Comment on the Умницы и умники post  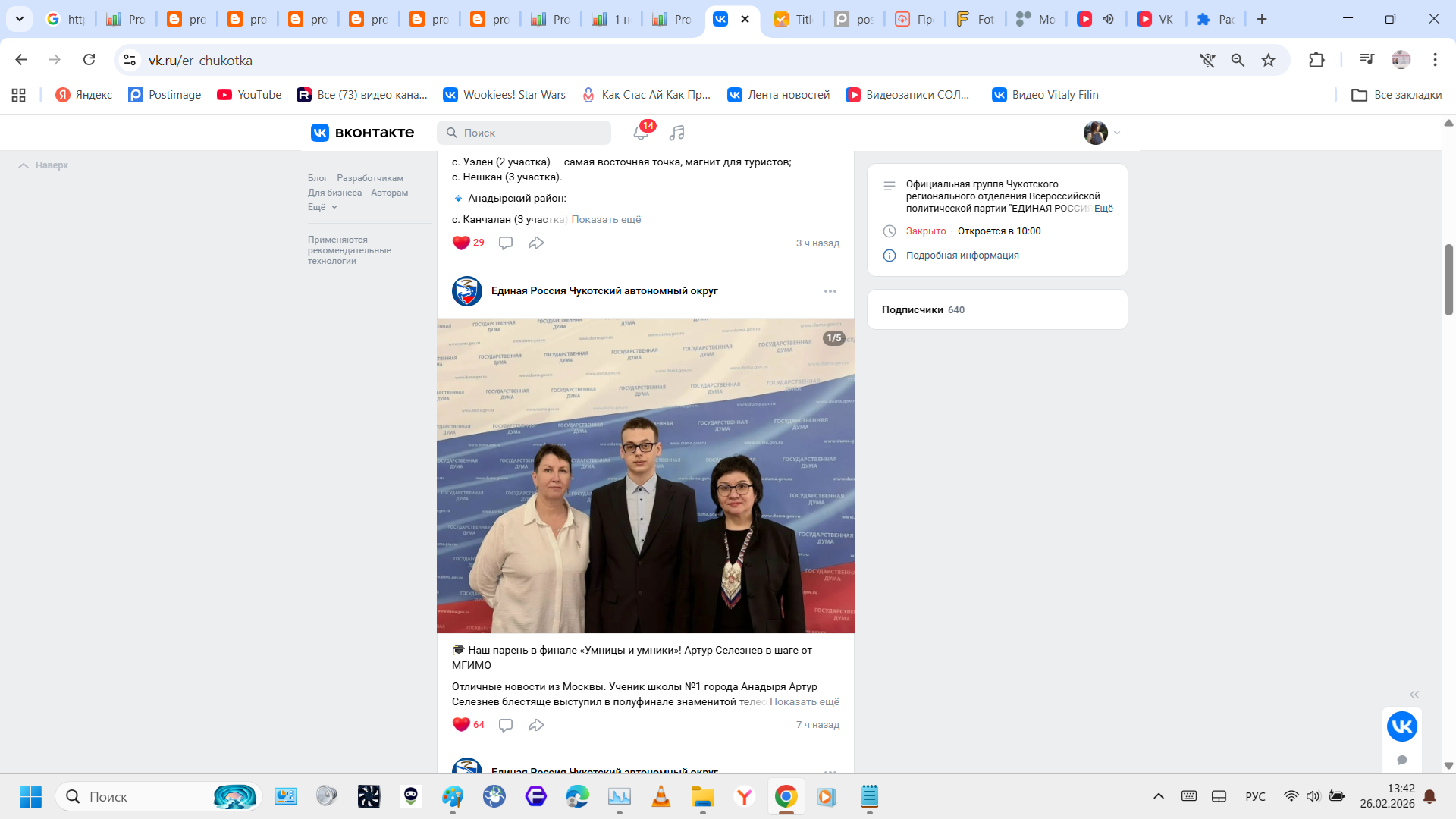point(506,725)
